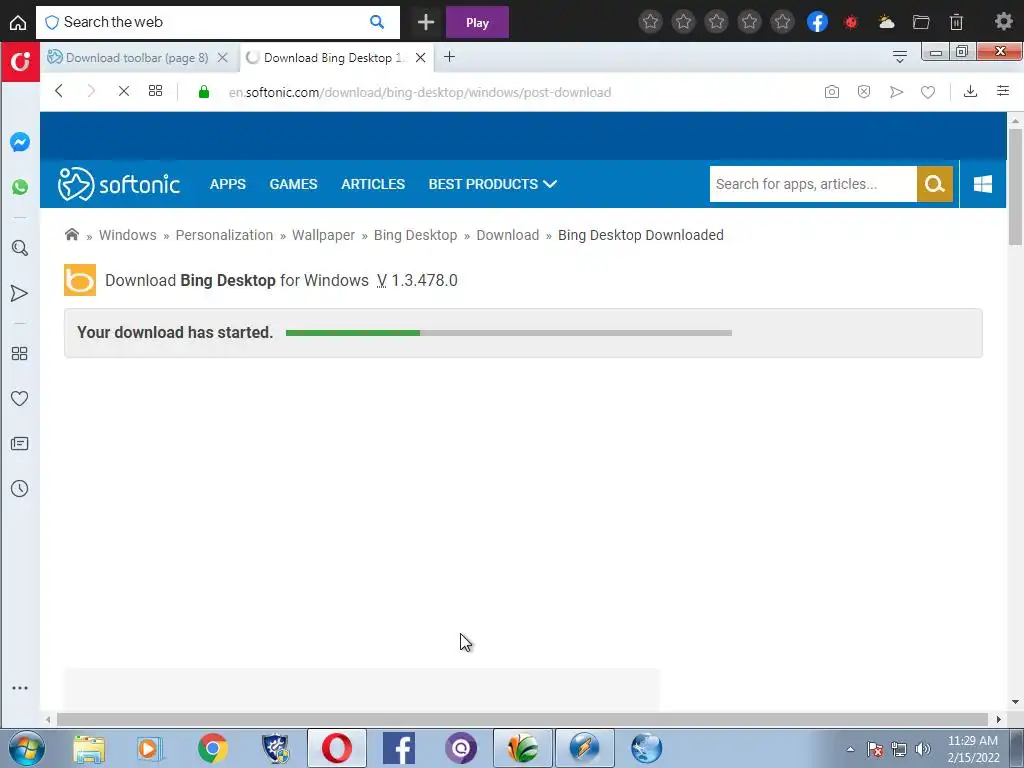The height and width of the screenshot is (768, 1024).
Task: Add page to bookmarks with heart icon
Action: (x=928, y=92)
